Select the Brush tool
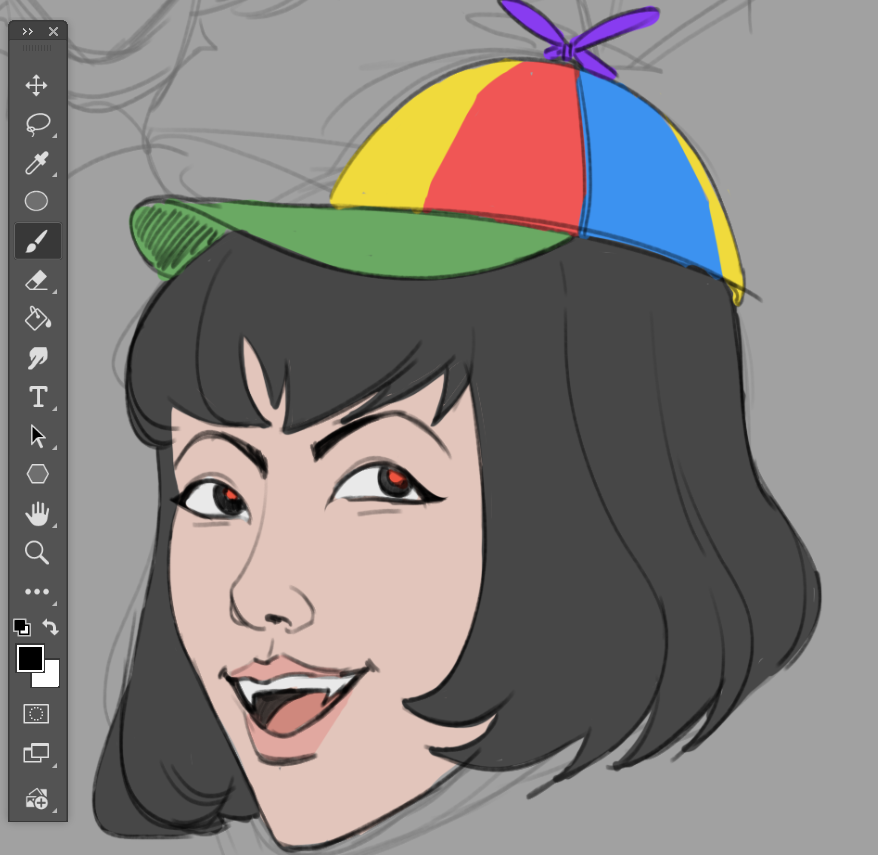Screen dimensions: 878x855 (38, 241)
